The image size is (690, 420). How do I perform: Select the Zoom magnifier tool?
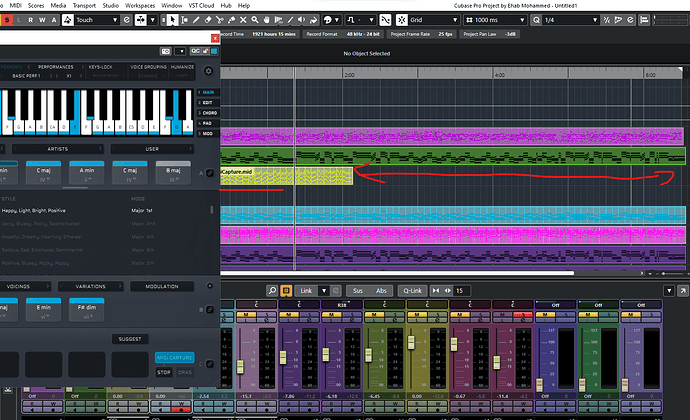pyautogui.click(x=255, y=20)
